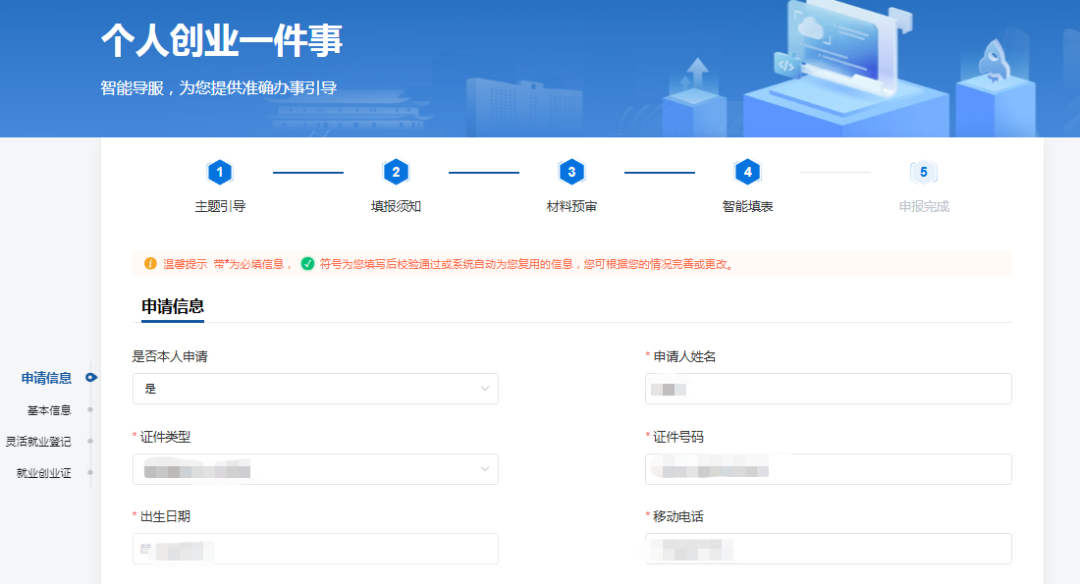Click the step 5 申报完成 hexagon
The height and width of the screenshot is (584, 1080).
pyautogui.click(x=923, y=172)
